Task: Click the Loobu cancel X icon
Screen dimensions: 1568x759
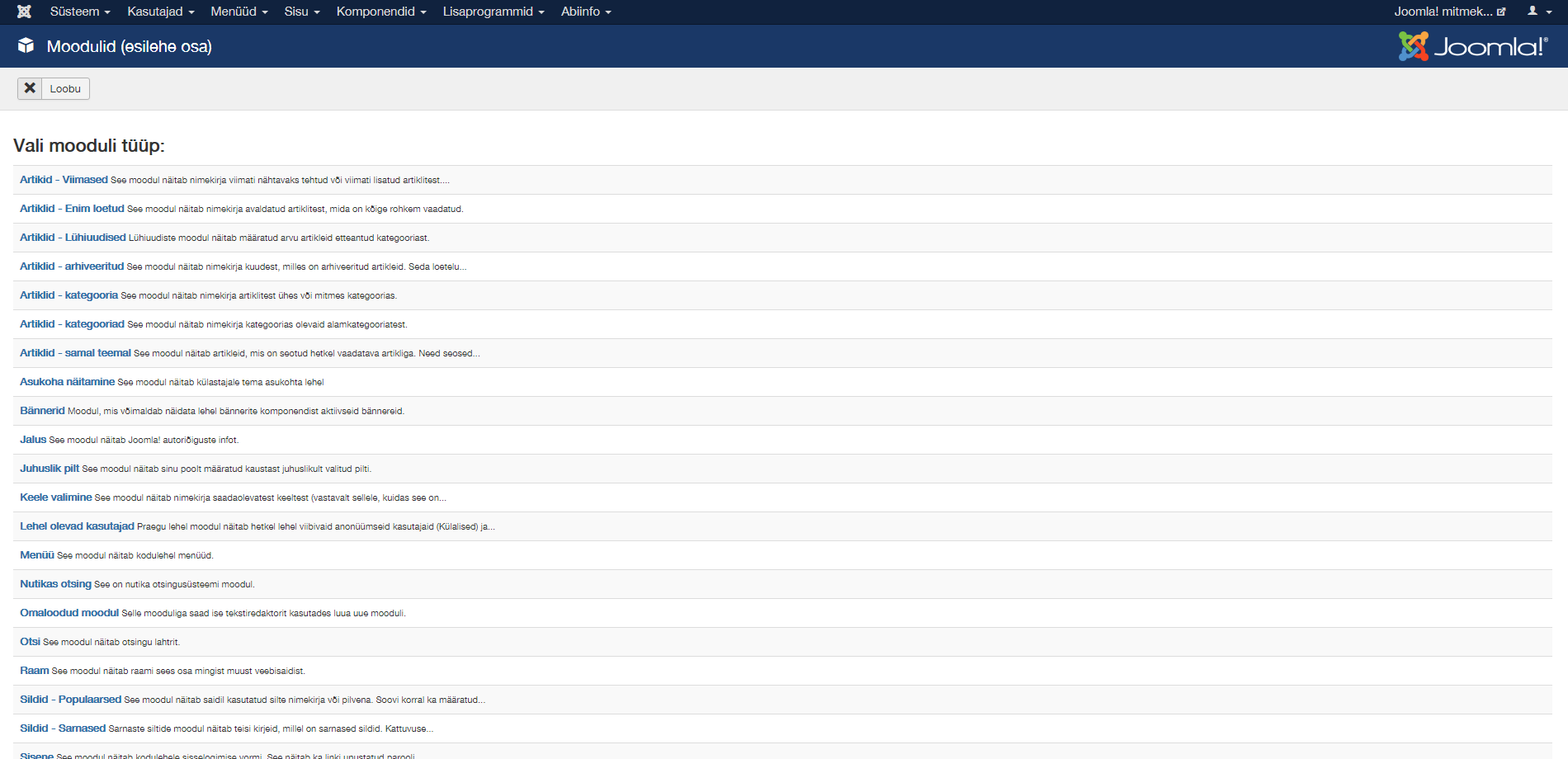Action: point(30,88)
